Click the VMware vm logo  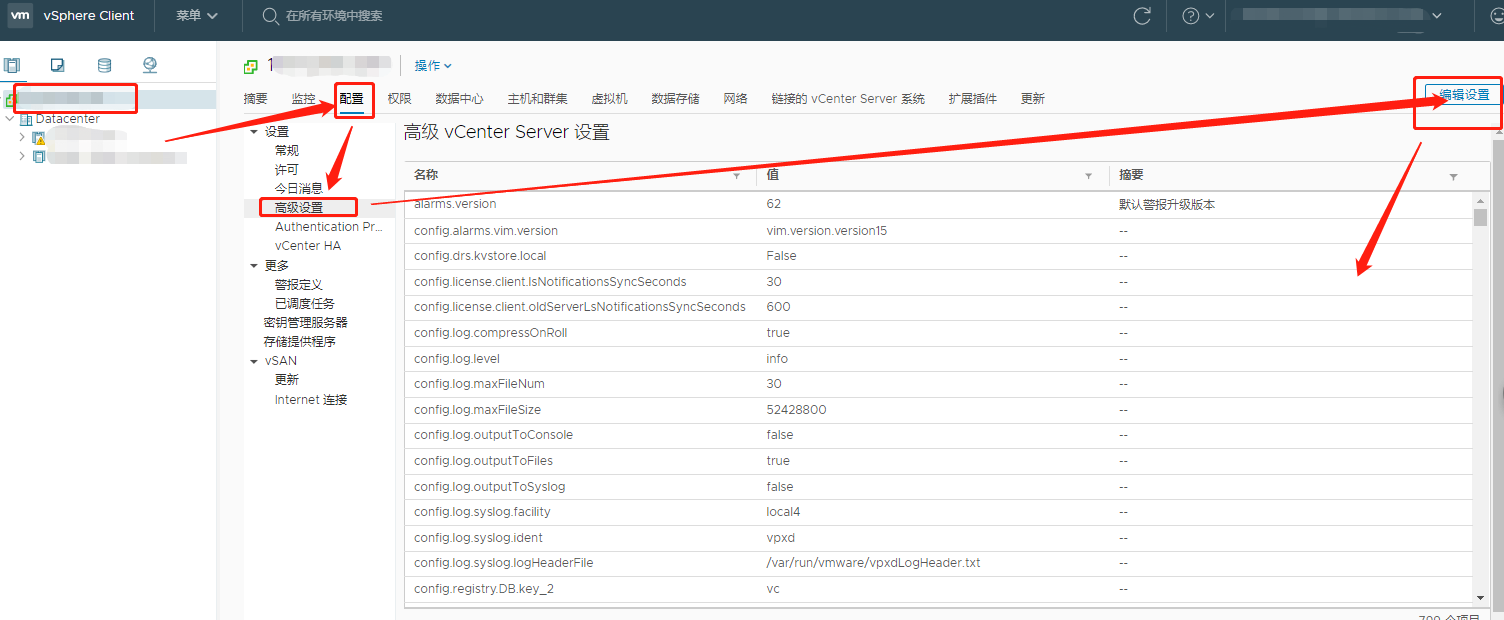tap(20, 15)
